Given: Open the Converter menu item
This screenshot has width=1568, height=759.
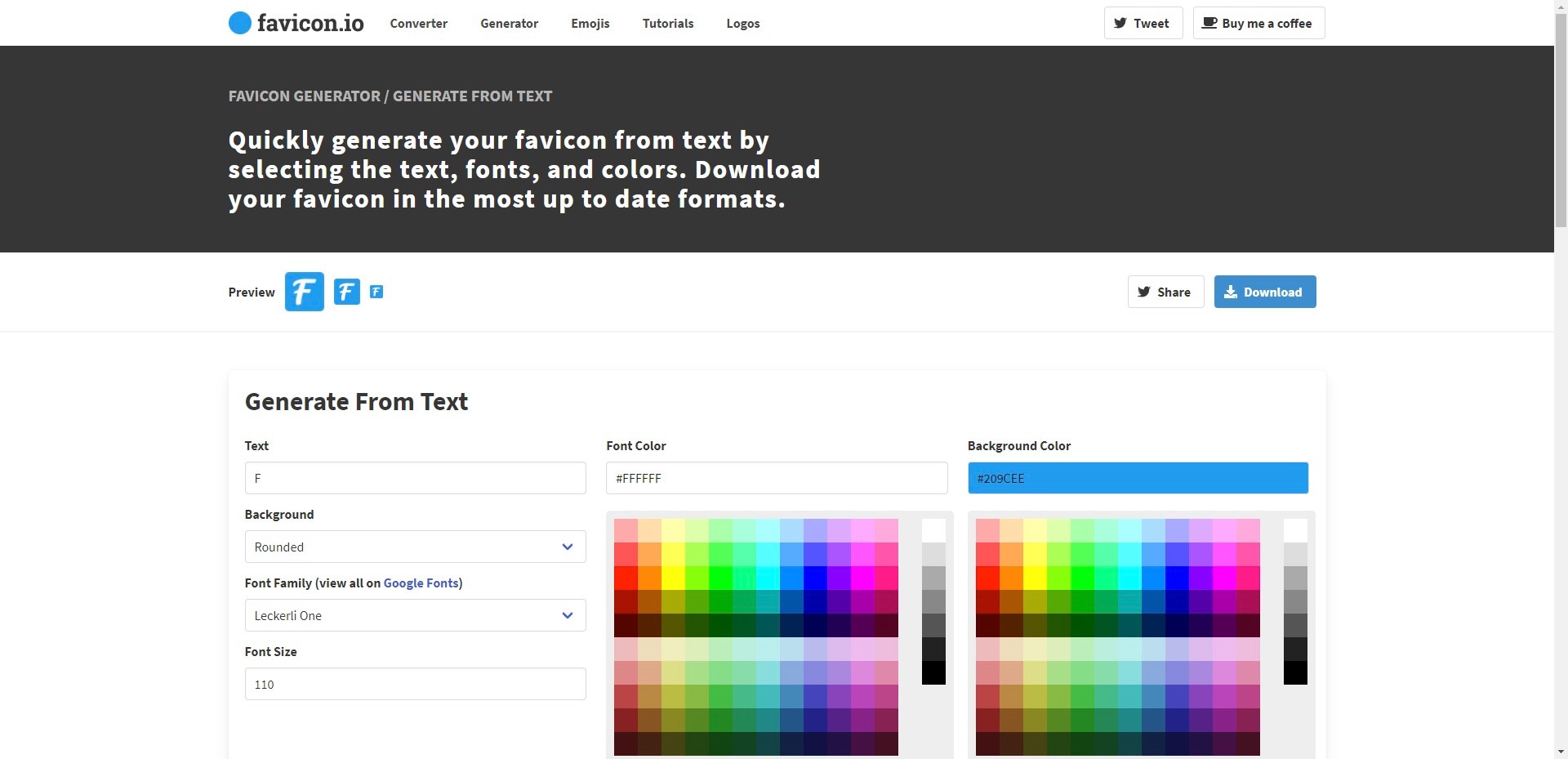Looking at the screenshot, I should click(419, 23).
